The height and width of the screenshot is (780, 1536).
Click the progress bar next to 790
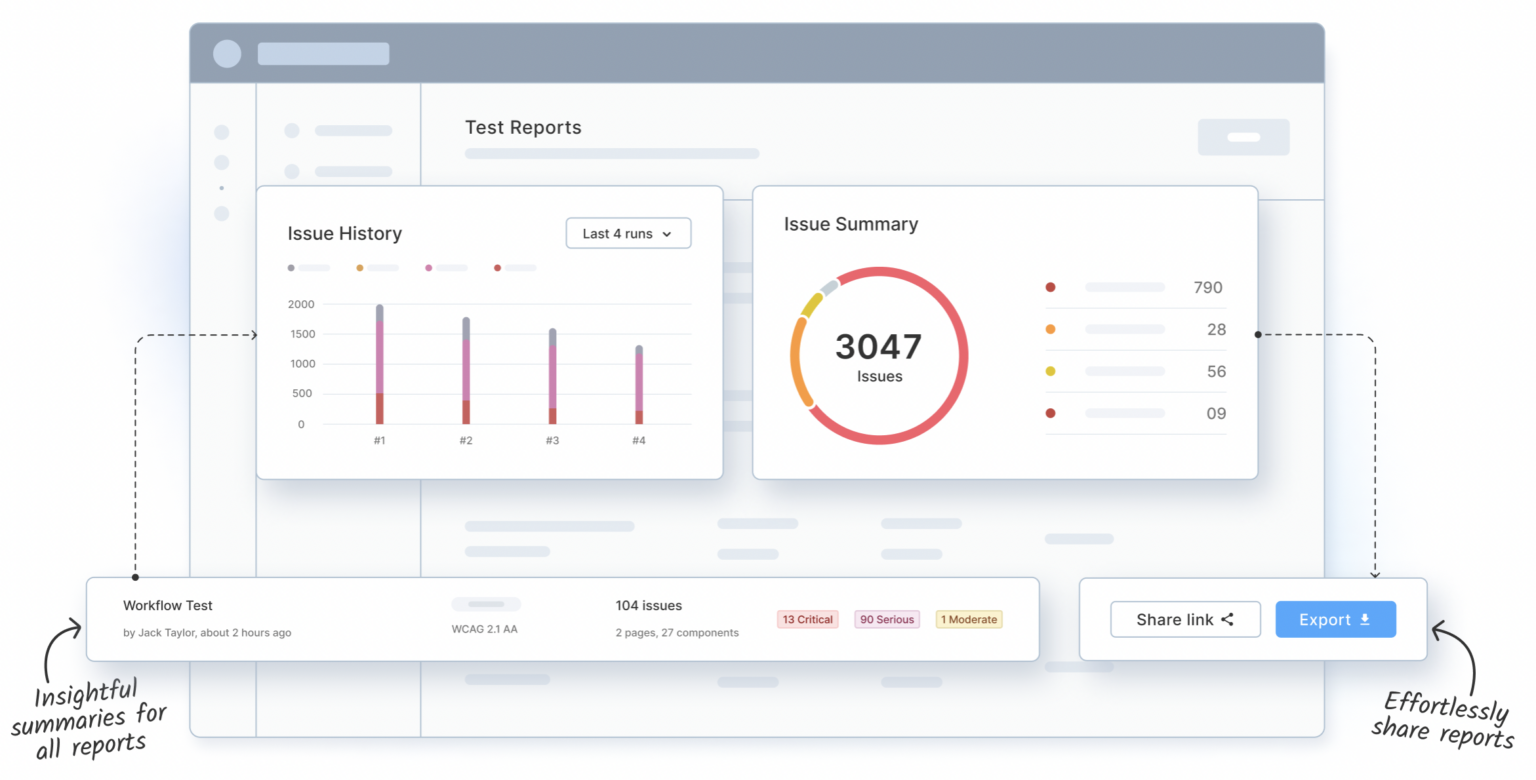tap(1125, 287)
